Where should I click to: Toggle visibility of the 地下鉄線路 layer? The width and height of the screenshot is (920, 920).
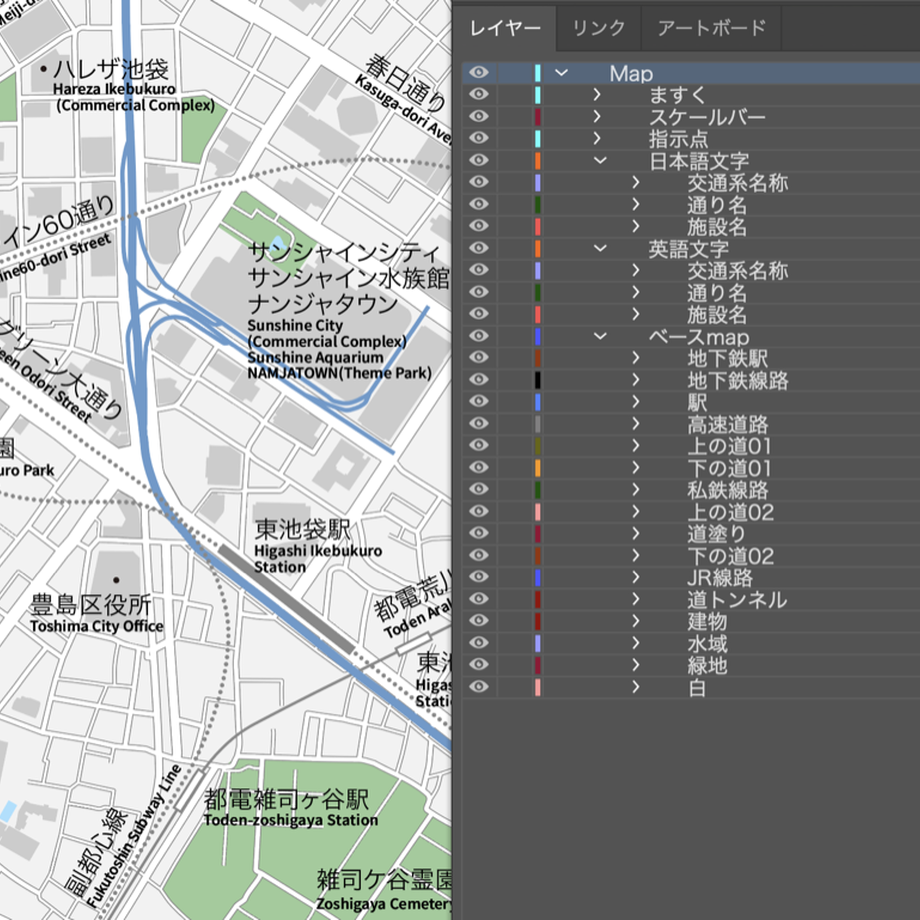[479, 380]
